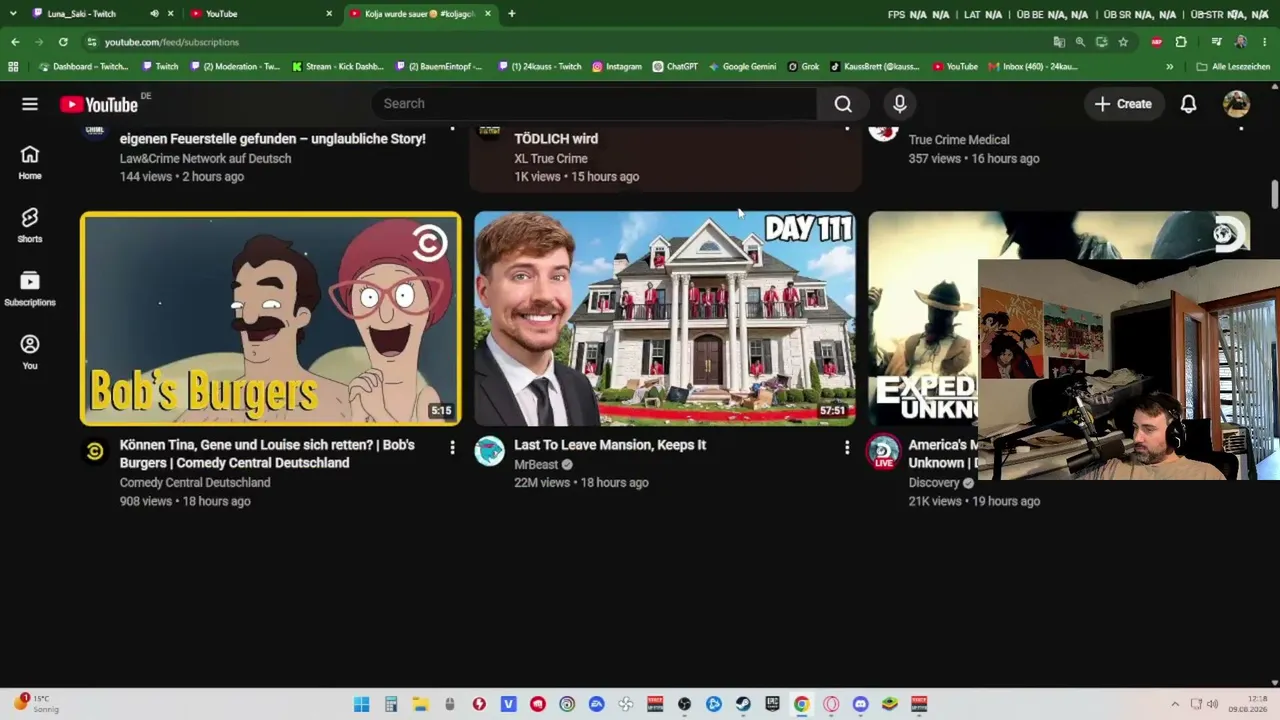Open Steam from the taskbar
The height and width of the screenshot is (720, 1280).
click(743, 704)
